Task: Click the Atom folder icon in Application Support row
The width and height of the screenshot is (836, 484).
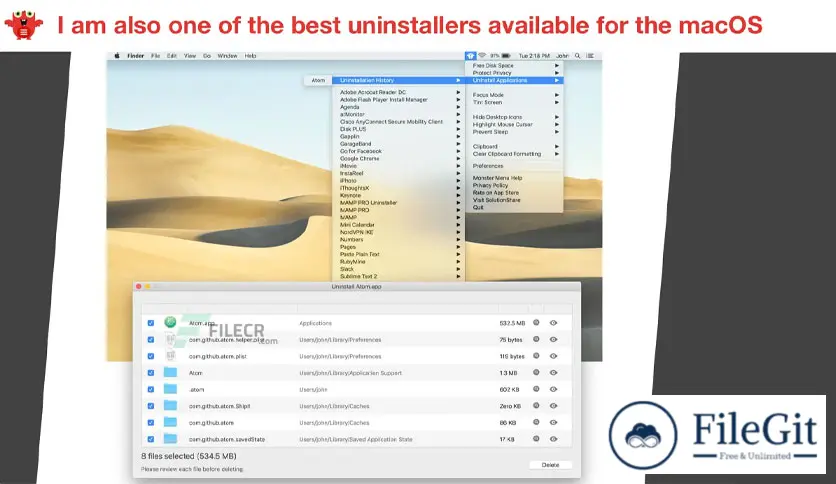Action: tap(170, 372)
